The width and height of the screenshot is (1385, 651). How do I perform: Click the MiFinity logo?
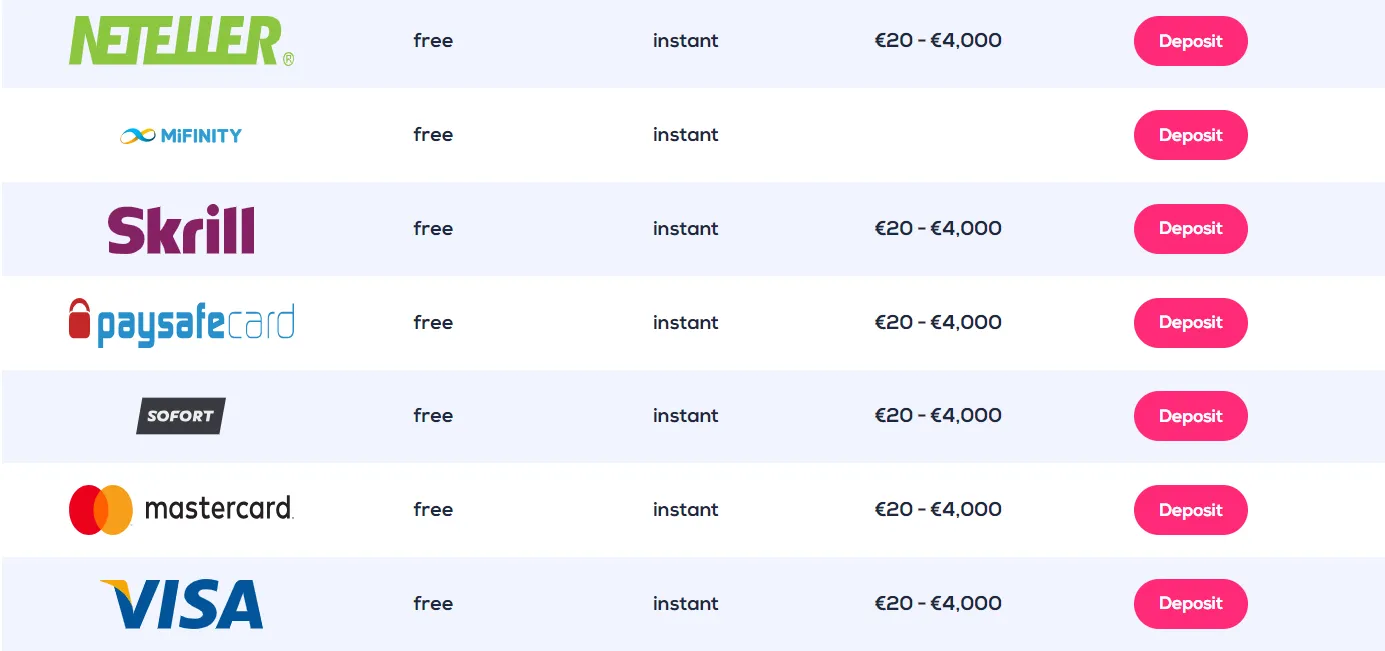click(x=181, y=135)
